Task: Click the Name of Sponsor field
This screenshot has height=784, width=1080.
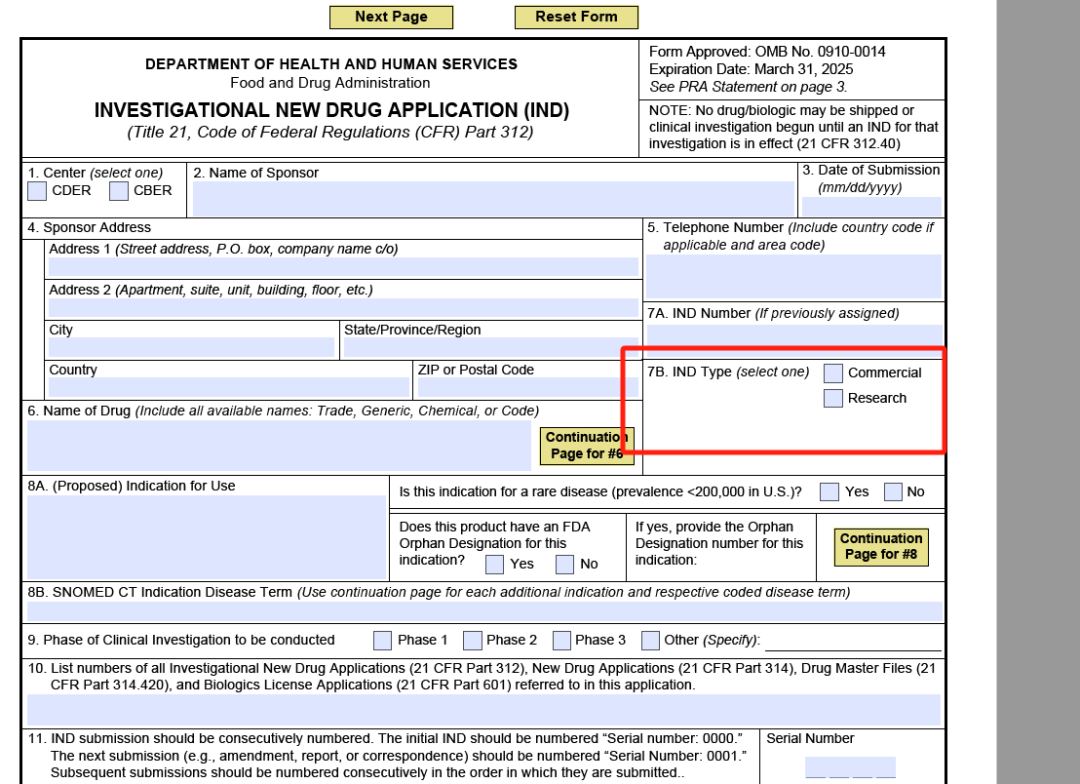Action: click(x=493, y=199)
